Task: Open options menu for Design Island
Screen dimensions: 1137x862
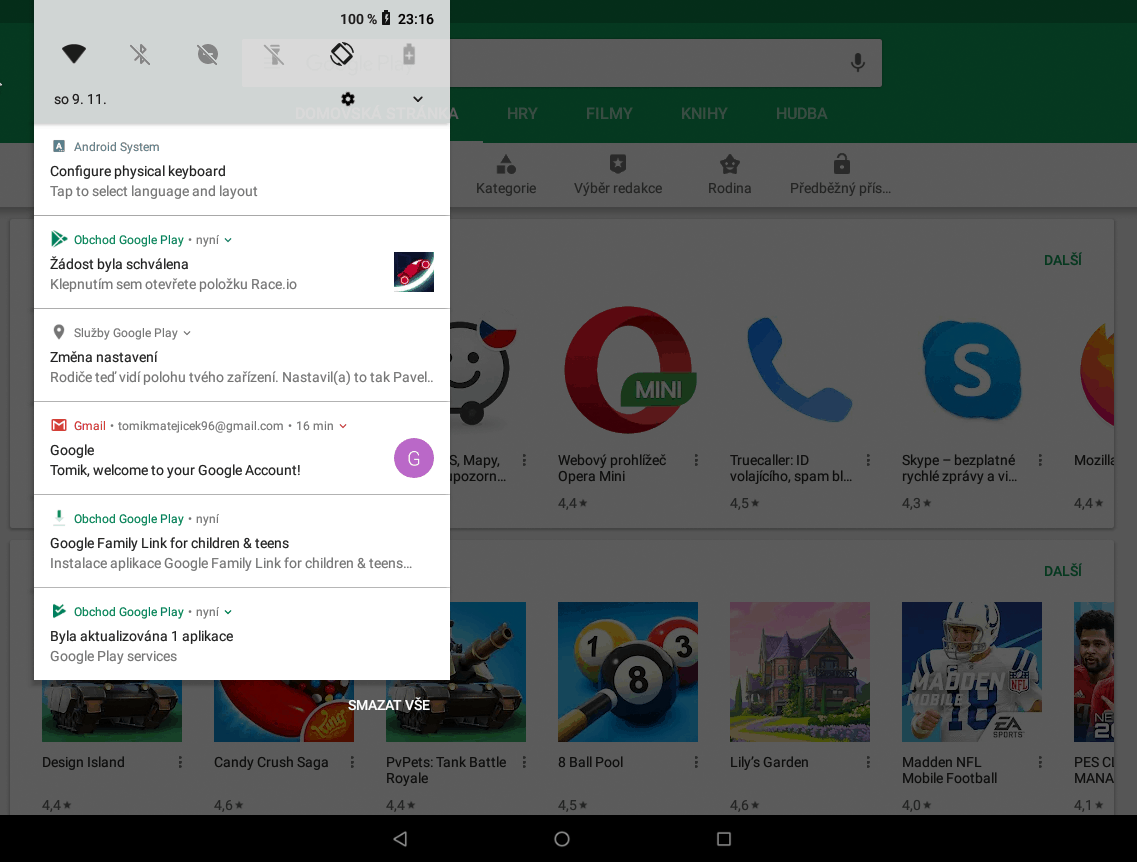Action: click(181, 763)
